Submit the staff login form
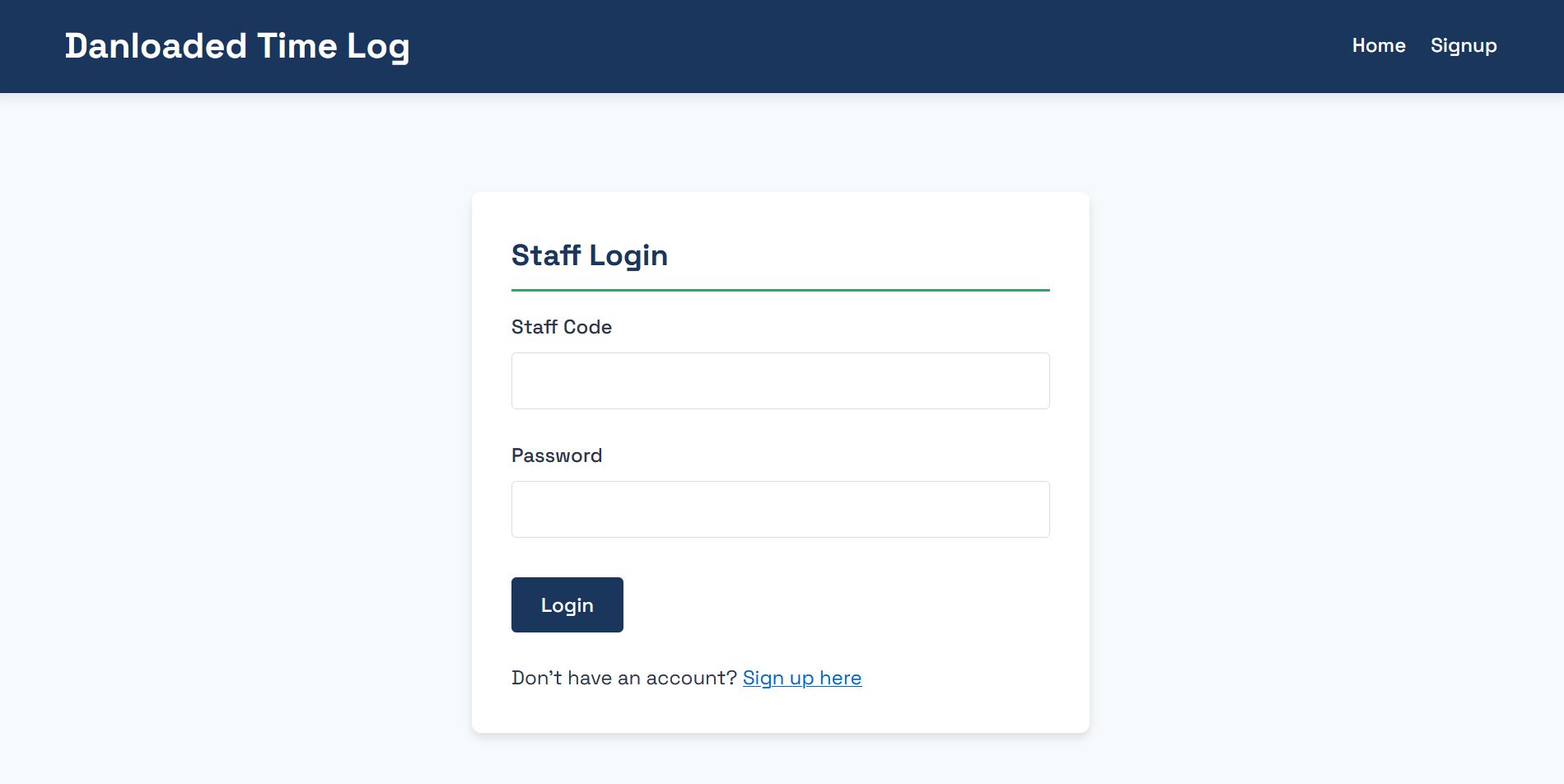The width and height of the screenshot is (1564, 784). click(567, 604)
